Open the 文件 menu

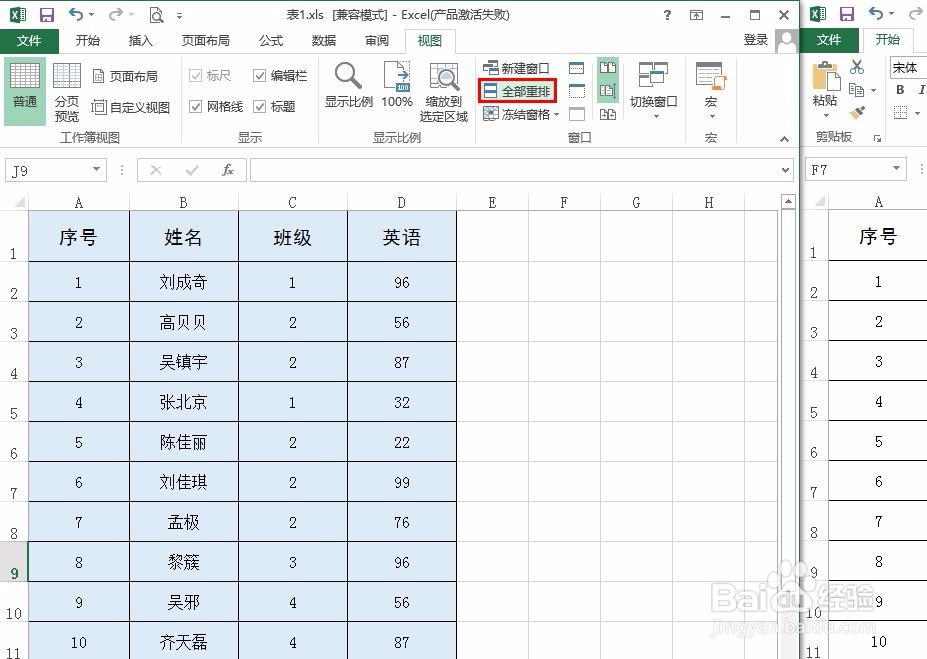(30, 41)
